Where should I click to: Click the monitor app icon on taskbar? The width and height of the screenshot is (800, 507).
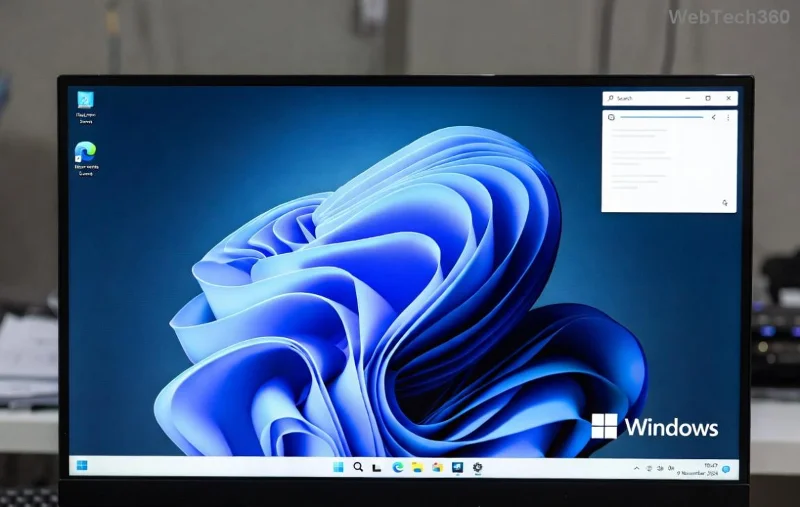tap(457, 467)
